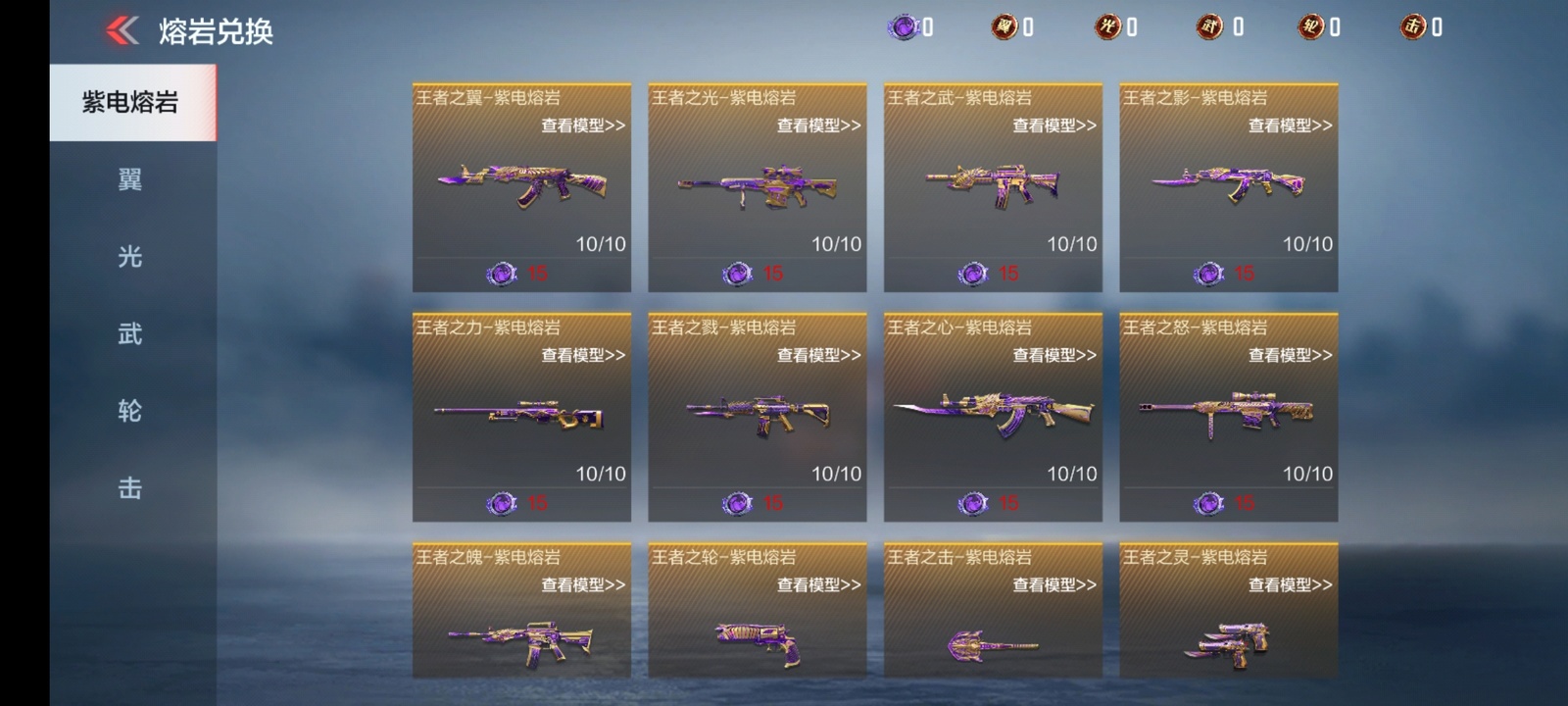Select the 王者之心-紫电熔岩 weapon thumbnail
1568x706 pixels.
pos(993,414)
